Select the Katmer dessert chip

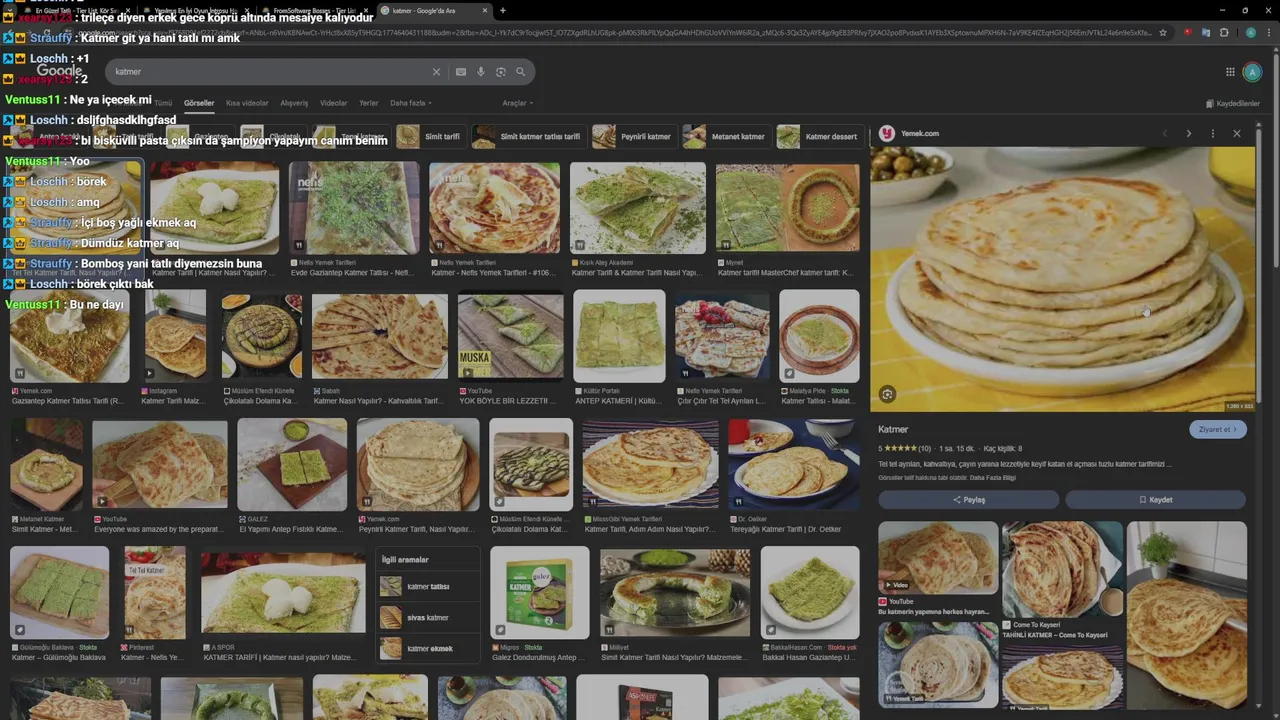coord(819,137)
